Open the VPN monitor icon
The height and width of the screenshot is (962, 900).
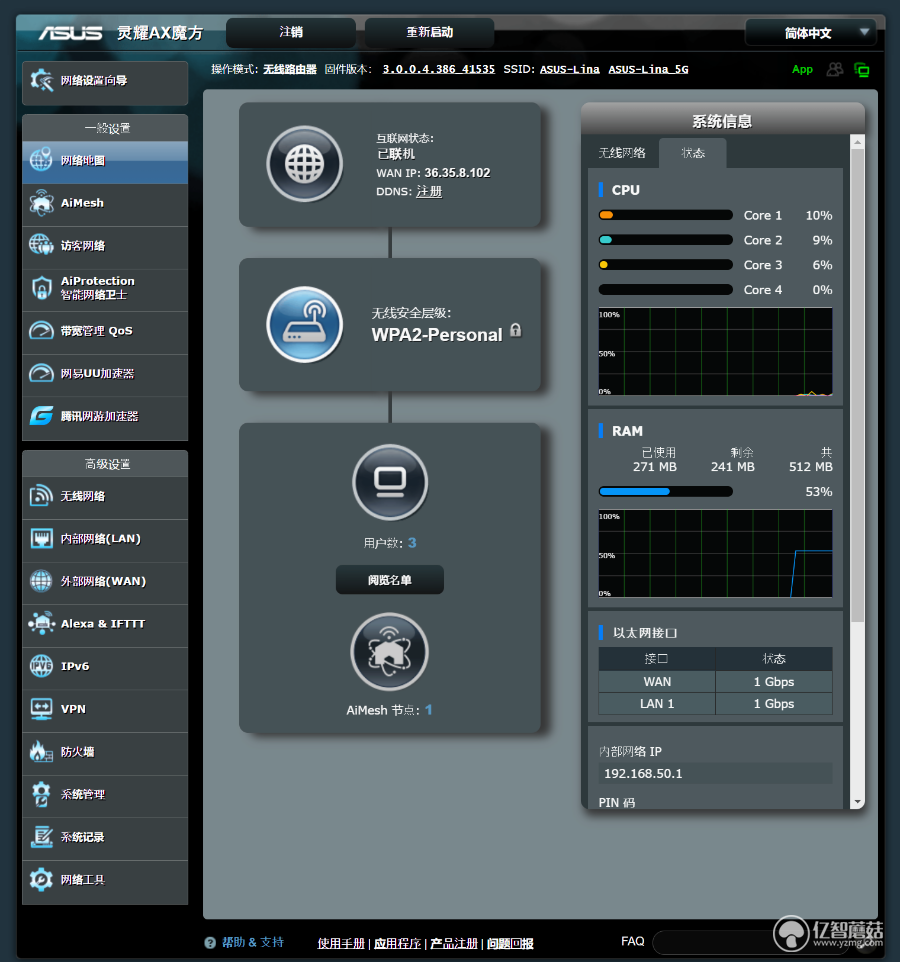coord(41,709)
